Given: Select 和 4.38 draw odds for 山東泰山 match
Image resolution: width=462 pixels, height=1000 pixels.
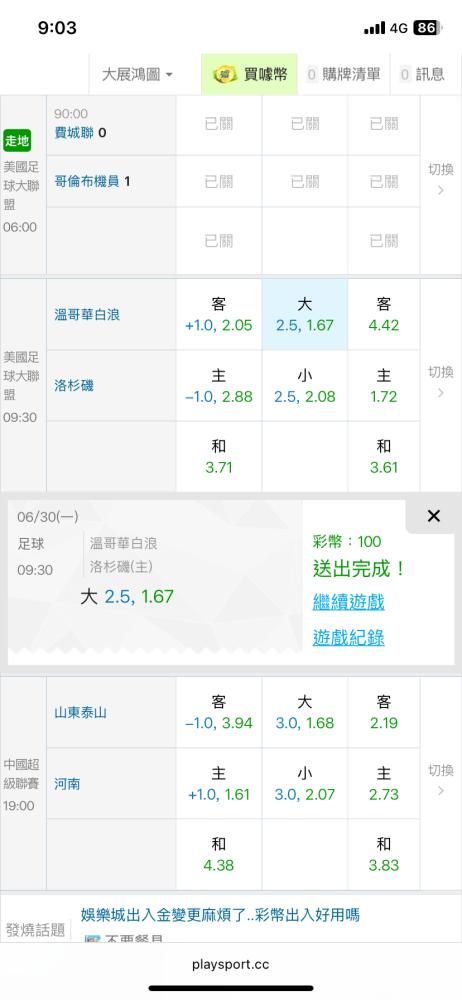Looking at the screenshot, I should [x=219, y=855].
